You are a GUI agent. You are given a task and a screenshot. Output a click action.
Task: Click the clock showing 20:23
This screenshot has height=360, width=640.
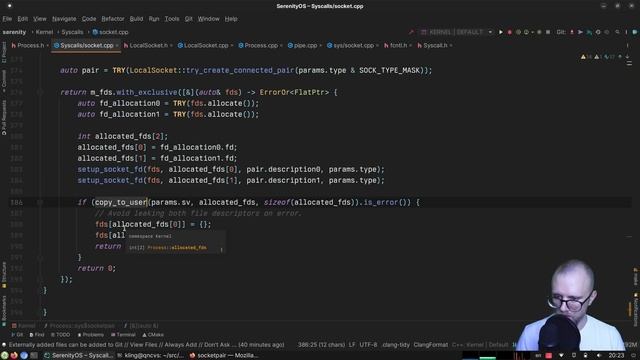click(x=616, y=356)
